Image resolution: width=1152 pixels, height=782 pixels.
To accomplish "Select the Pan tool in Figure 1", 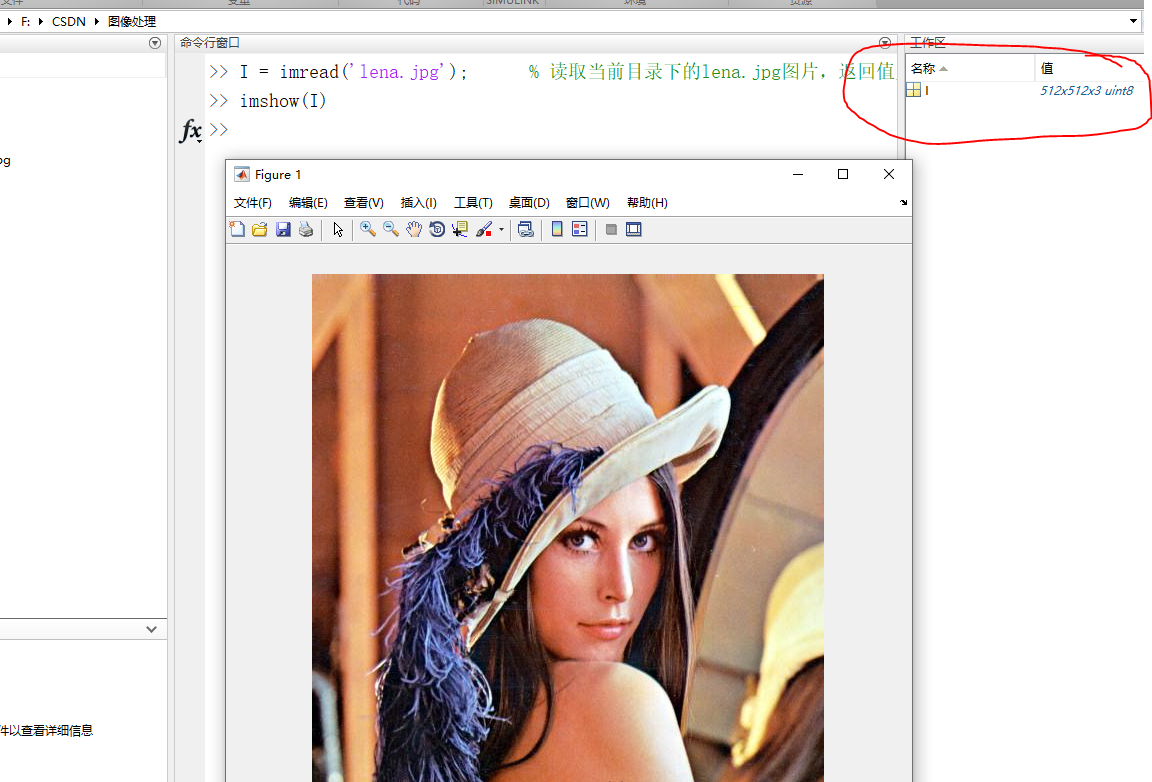I will tap(413, 229).
